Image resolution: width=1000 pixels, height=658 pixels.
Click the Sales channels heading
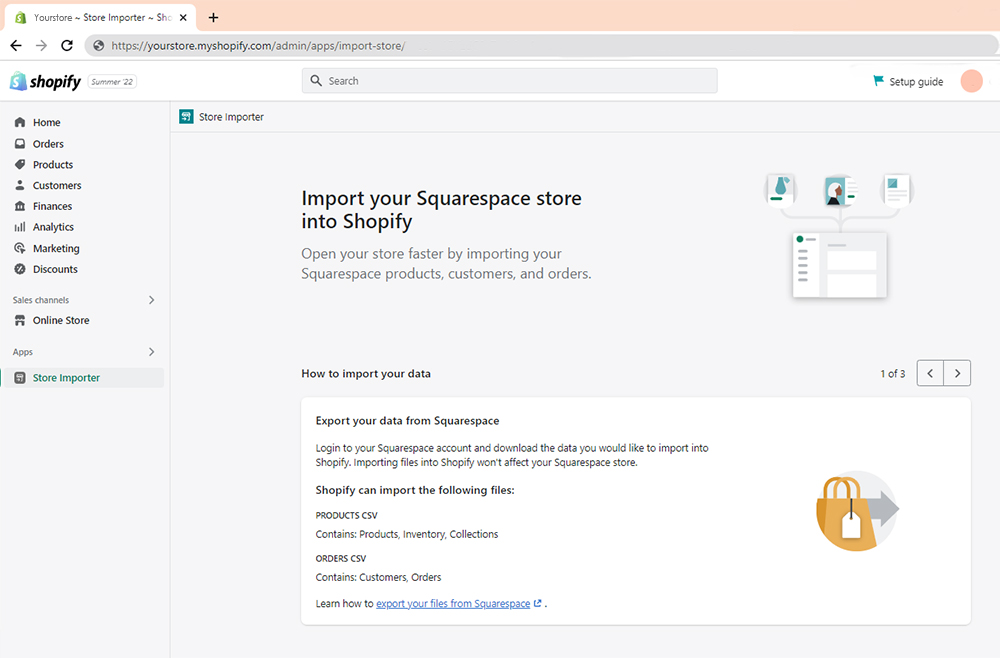(x=41, y=300)
